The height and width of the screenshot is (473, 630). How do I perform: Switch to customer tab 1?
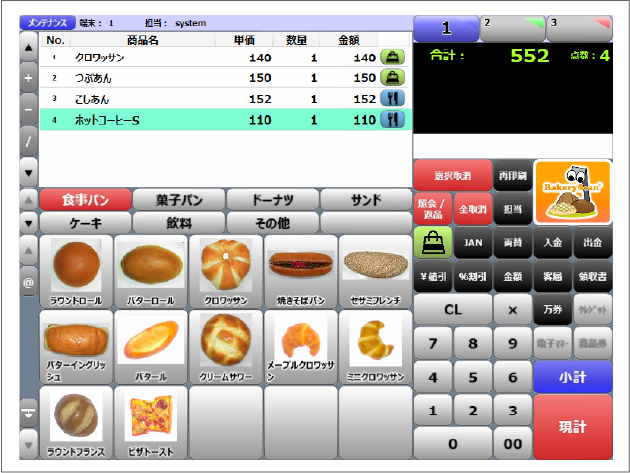click(446, 29)
